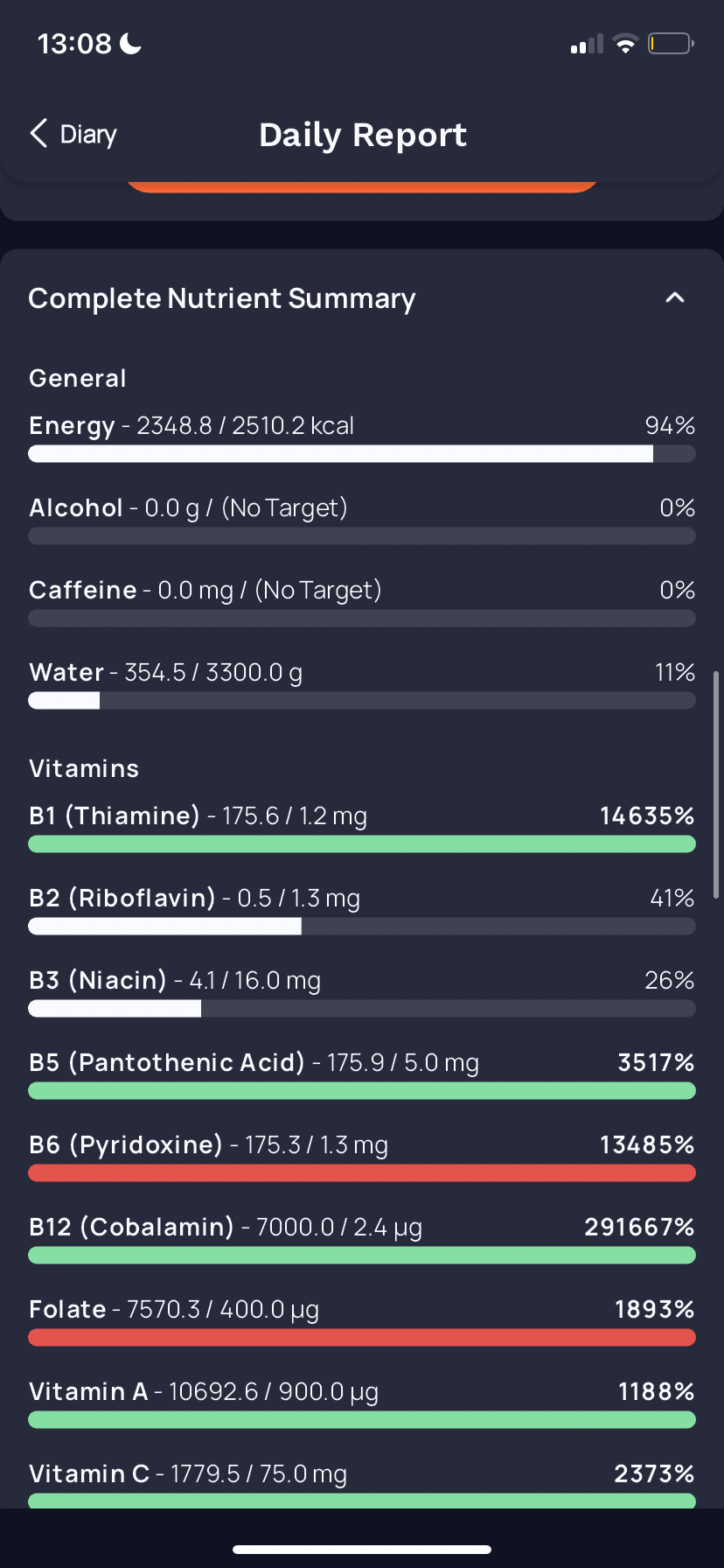Screen dimensions: 724x1568
Task: Tap the B2 (Riboflavin) progress bar
Action: tap(362, 926)
